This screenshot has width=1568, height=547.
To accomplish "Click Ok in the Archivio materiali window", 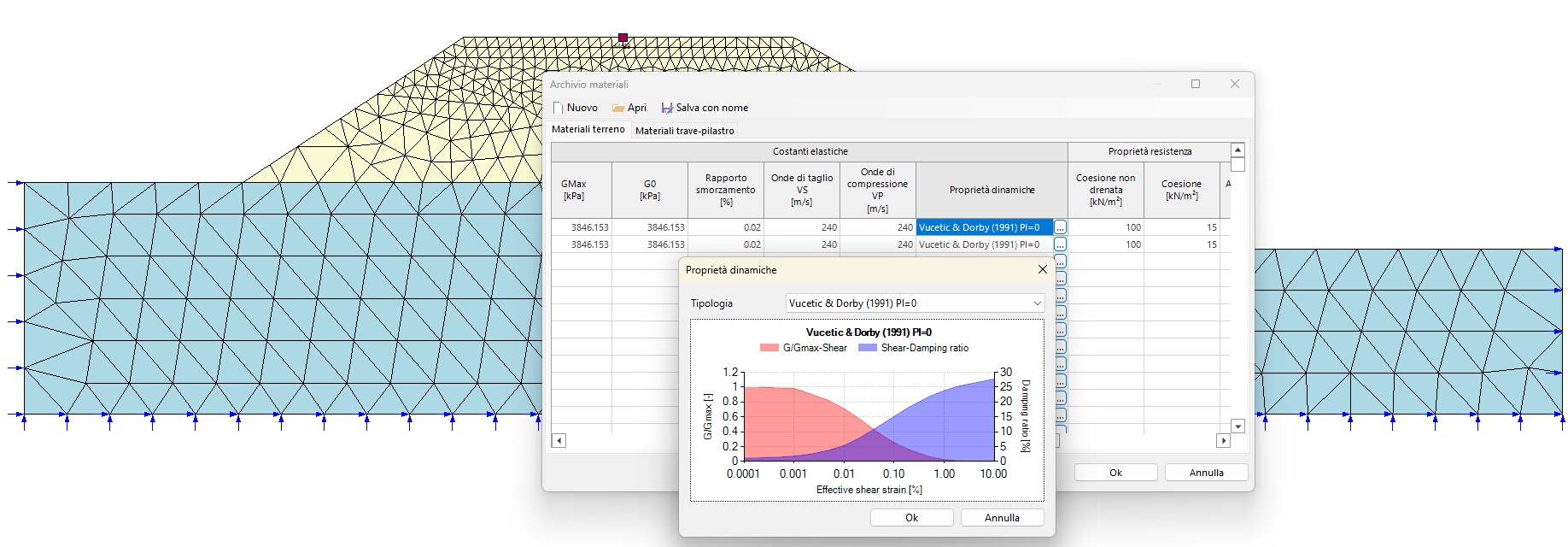I will (1115, 473).
